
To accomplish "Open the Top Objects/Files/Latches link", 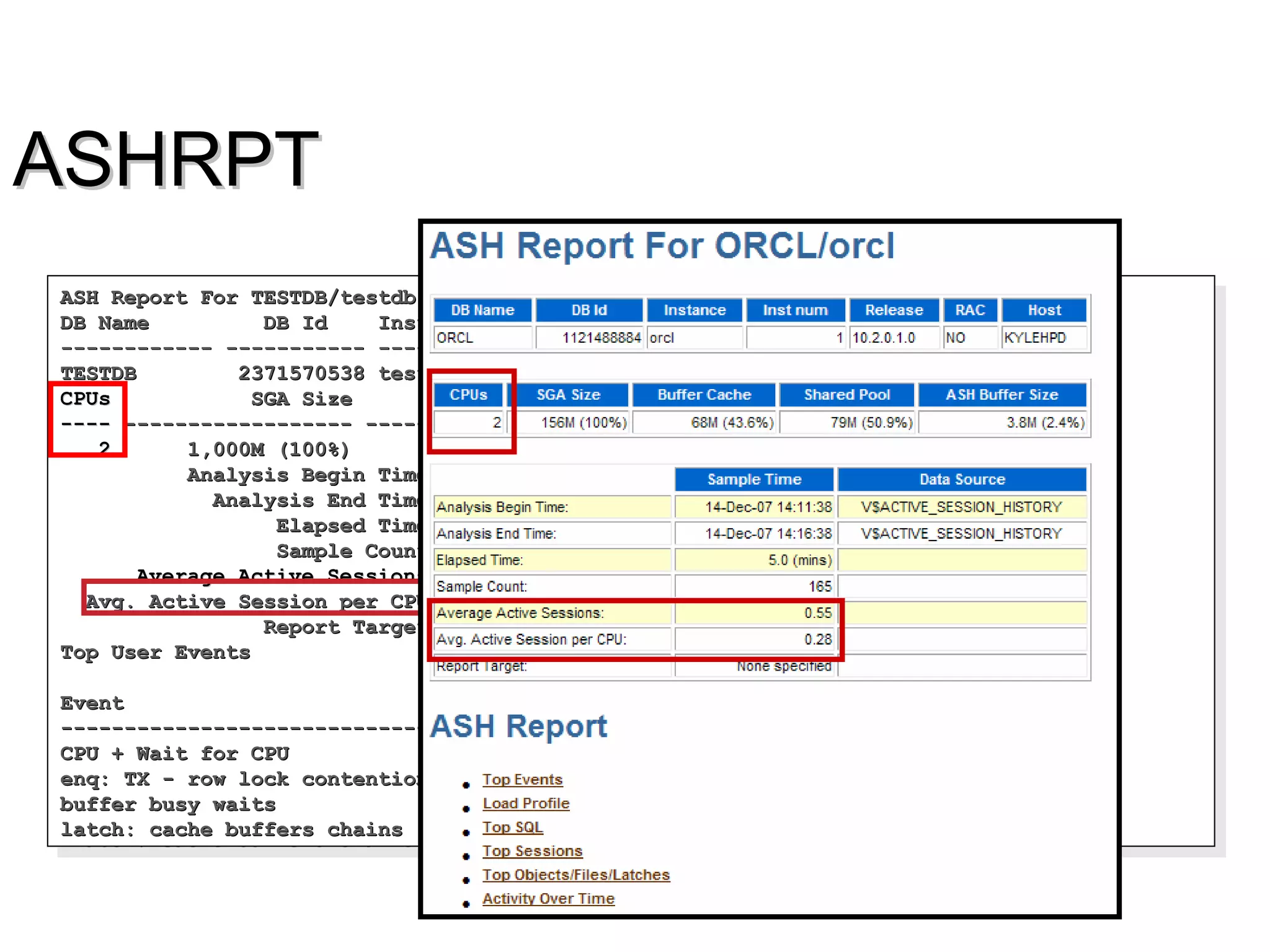I will point(576,875).
